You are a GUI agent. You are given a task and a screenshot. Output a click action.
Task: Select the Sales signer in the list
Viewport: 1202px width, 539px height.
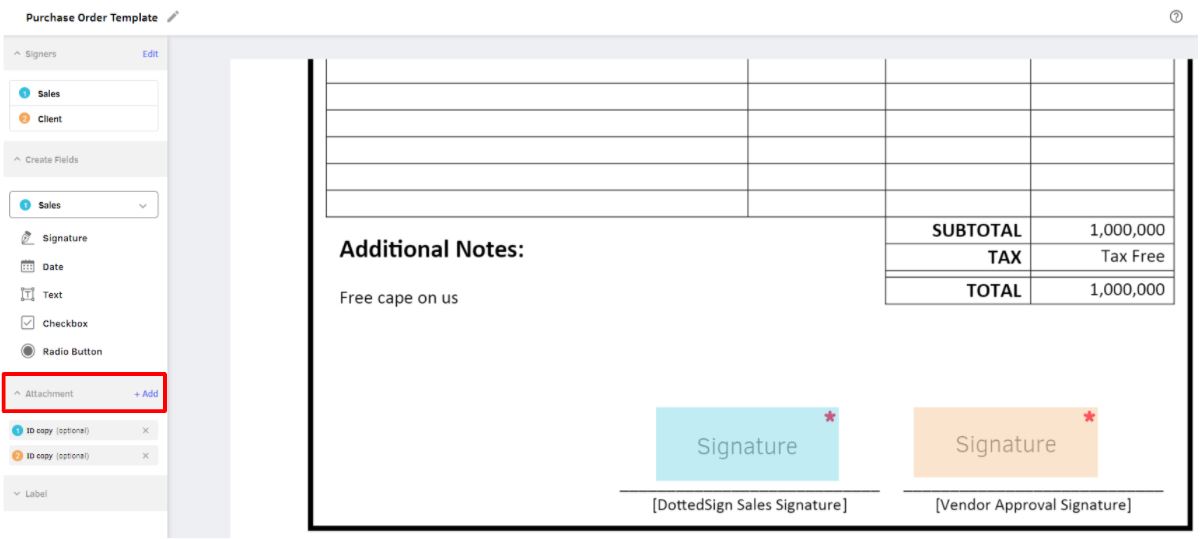coord(84,94)
